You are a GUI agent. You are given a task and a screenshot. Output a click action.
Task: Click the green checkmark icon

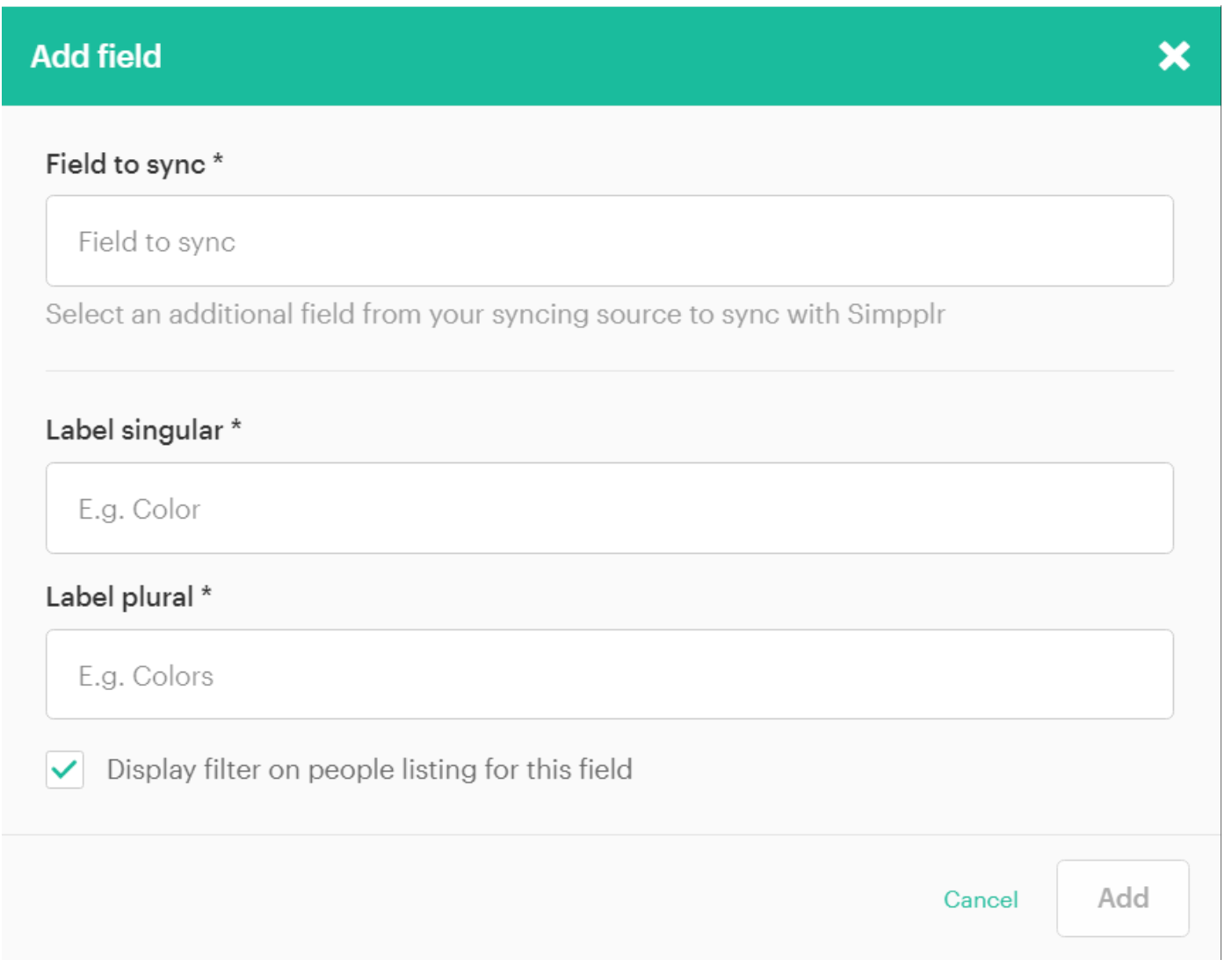coord(65,769)
